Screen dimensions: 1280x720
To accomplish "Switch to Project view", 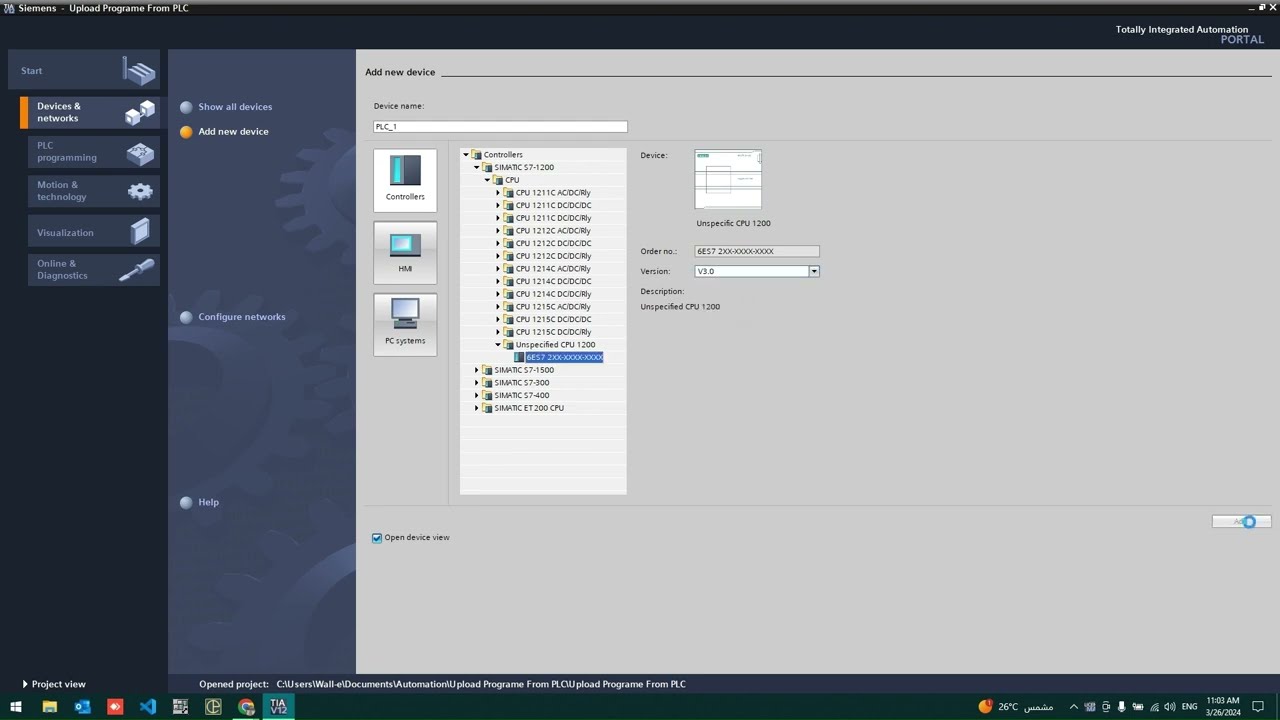I will tap(53, 684).
